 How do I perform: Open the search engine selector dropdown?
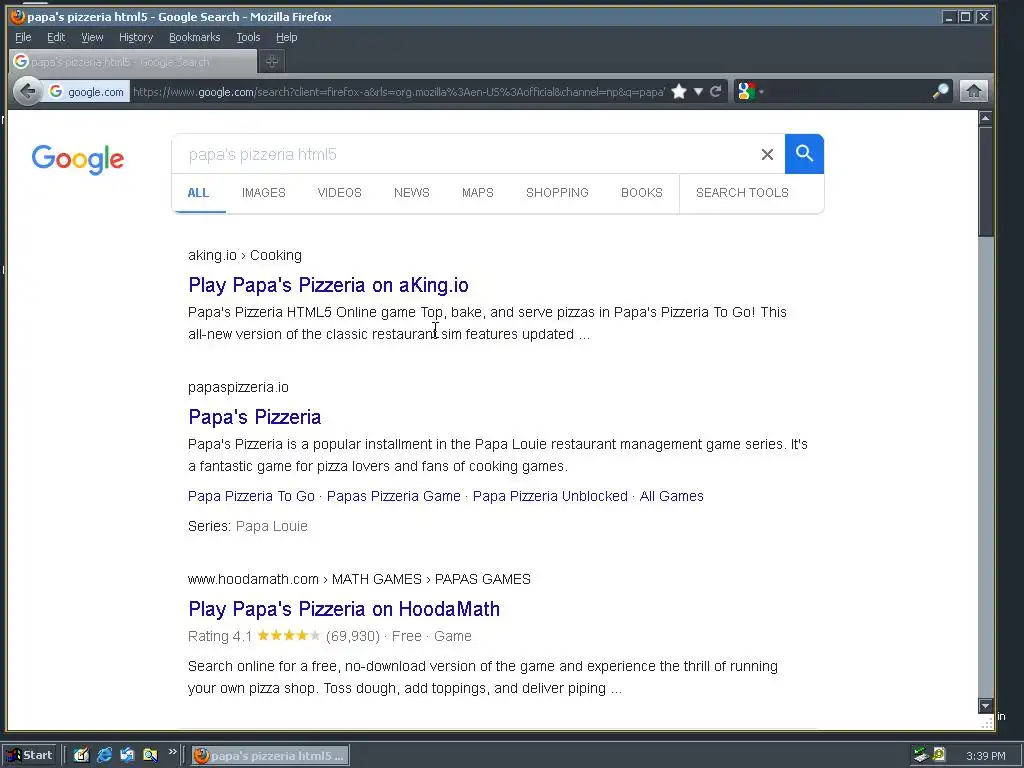pyautogui.click(x=750, y=91)
